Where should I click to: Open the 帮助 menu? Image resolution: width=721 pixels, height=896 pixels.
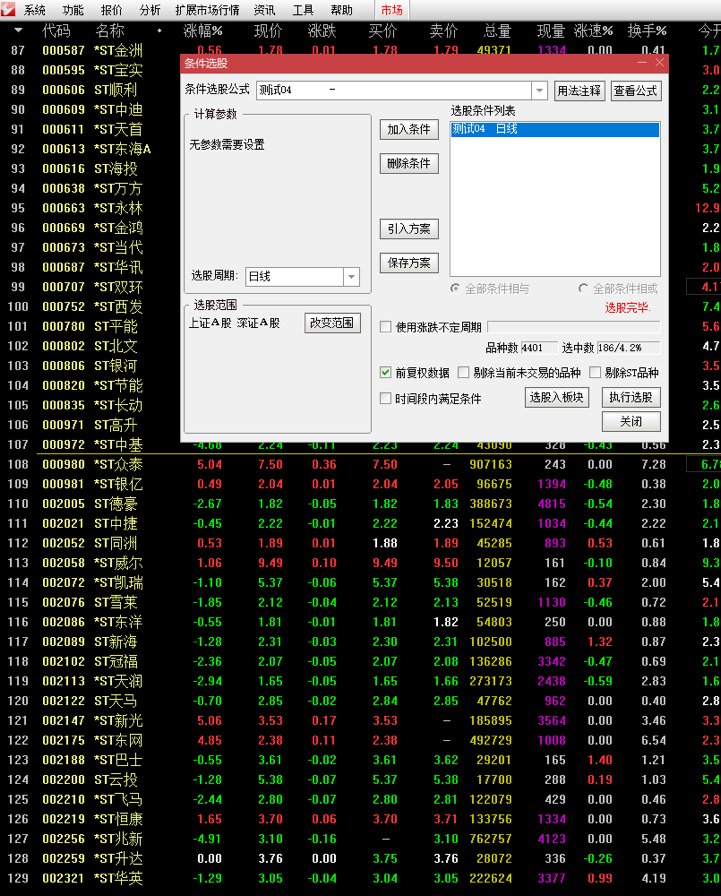342,10
